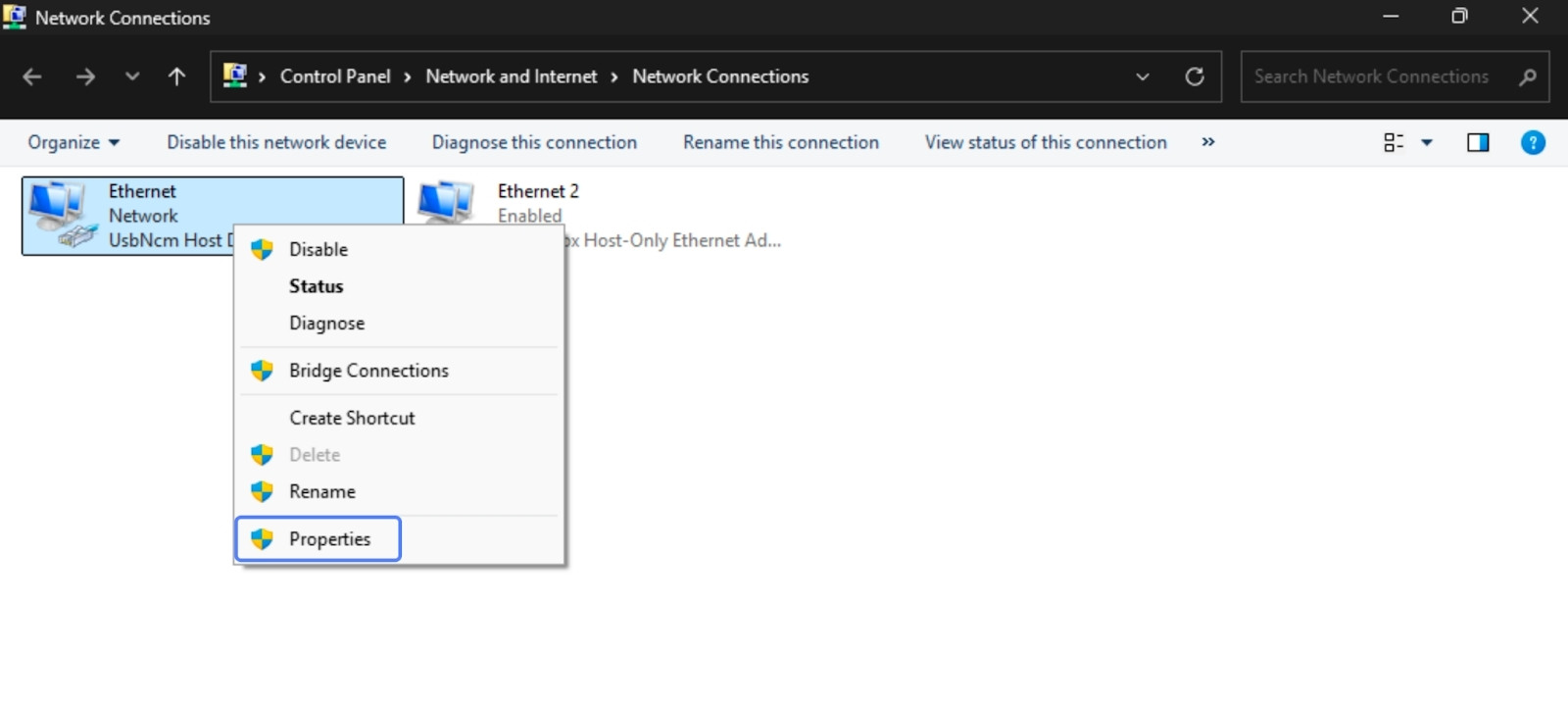Choose Rename in context menu
Image resolution: width=1568 pixels, height=703 pixels.
(400, 492)
